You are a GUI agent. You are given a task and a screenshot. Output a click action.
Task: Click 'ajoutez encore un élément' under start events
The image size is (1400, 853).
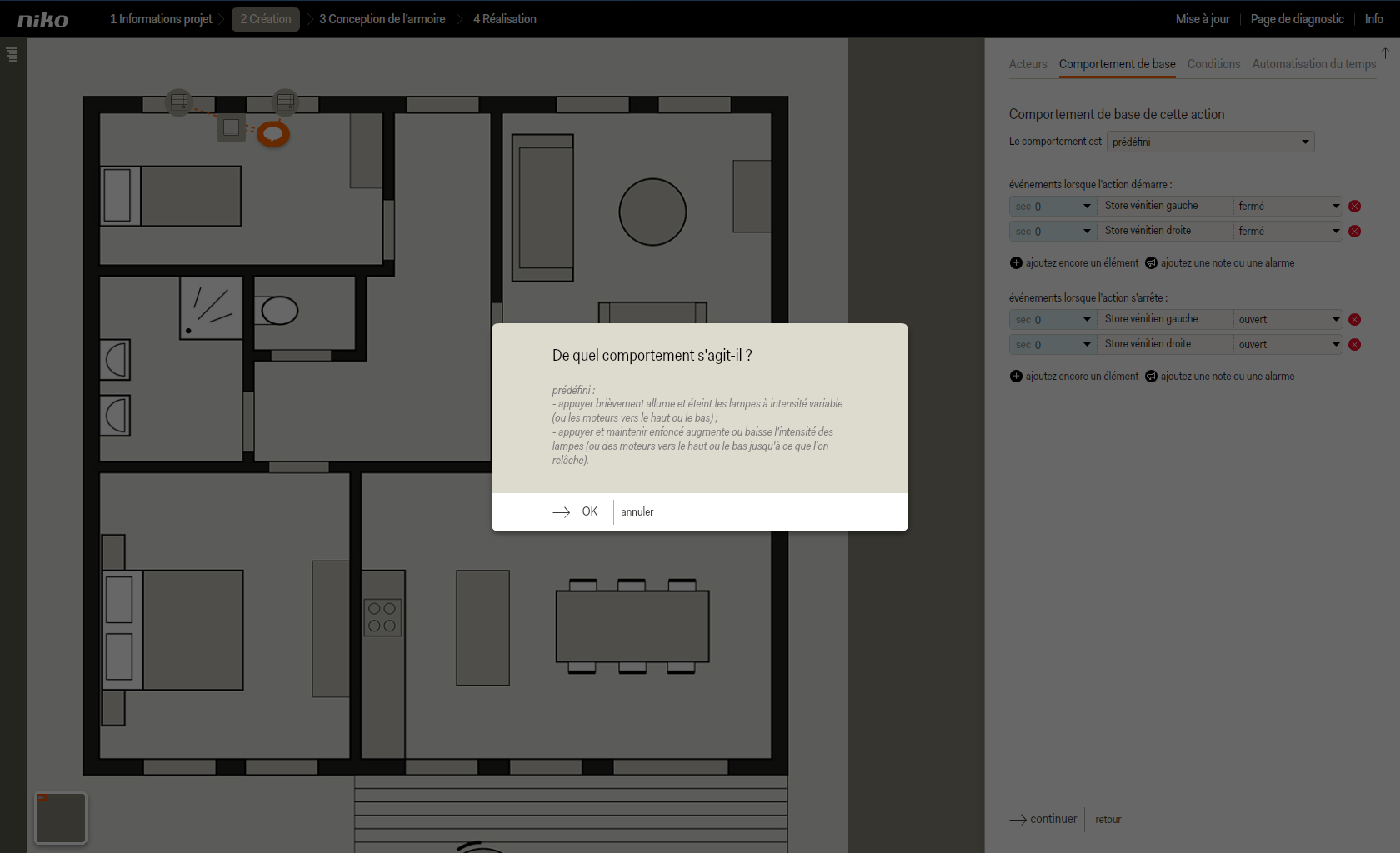point(1082,263)
